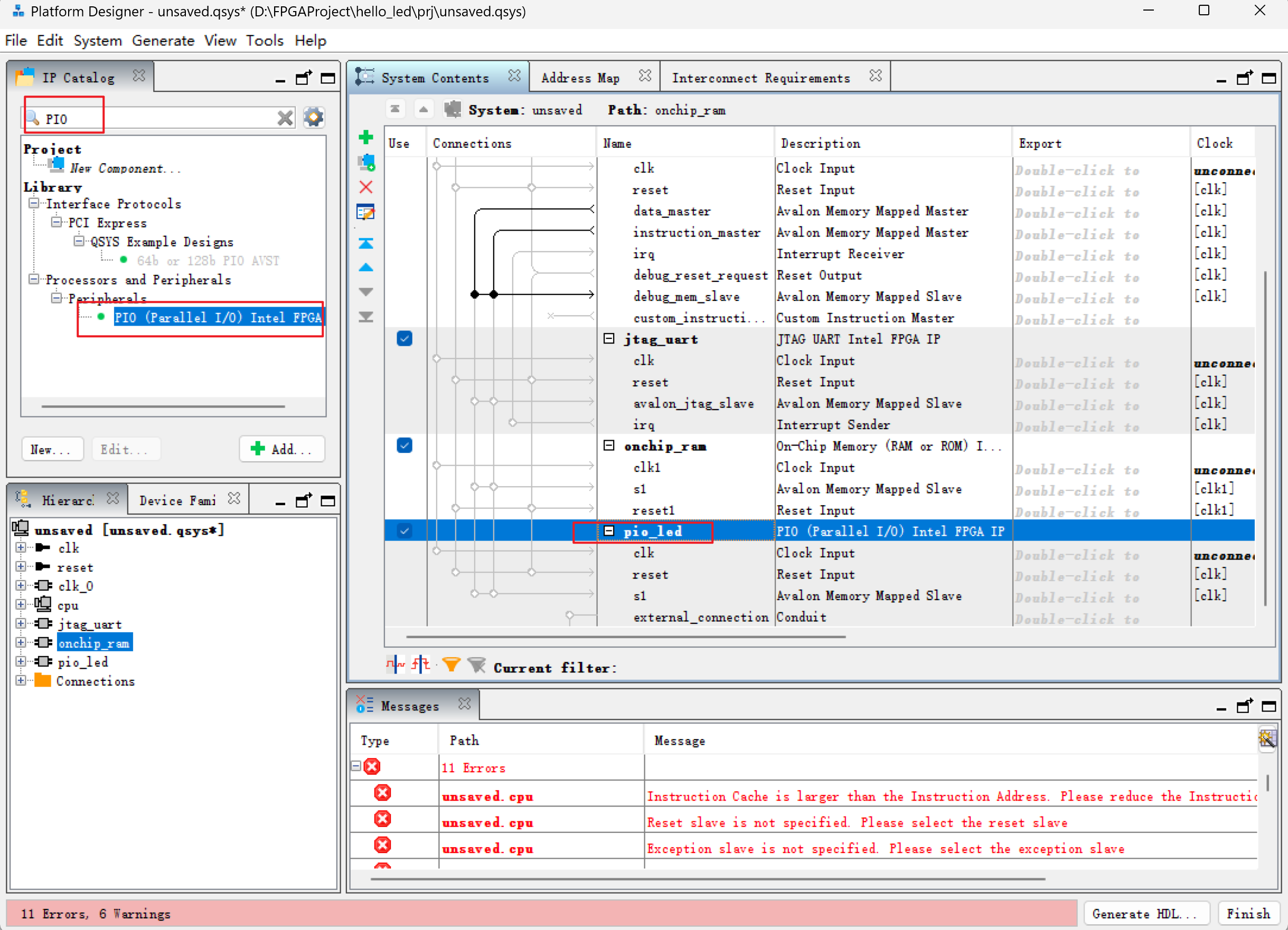1288x930 pixels.
Task: Click the external_connection connection node circle
Action: click(570, 615)
